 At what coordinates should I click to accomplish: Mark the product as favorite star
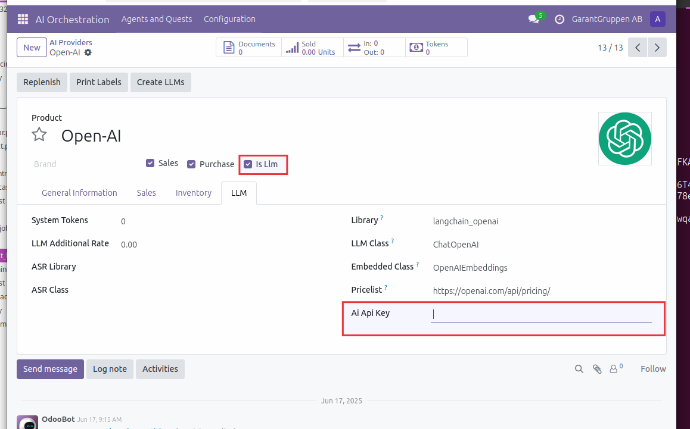tap(39, 134)
